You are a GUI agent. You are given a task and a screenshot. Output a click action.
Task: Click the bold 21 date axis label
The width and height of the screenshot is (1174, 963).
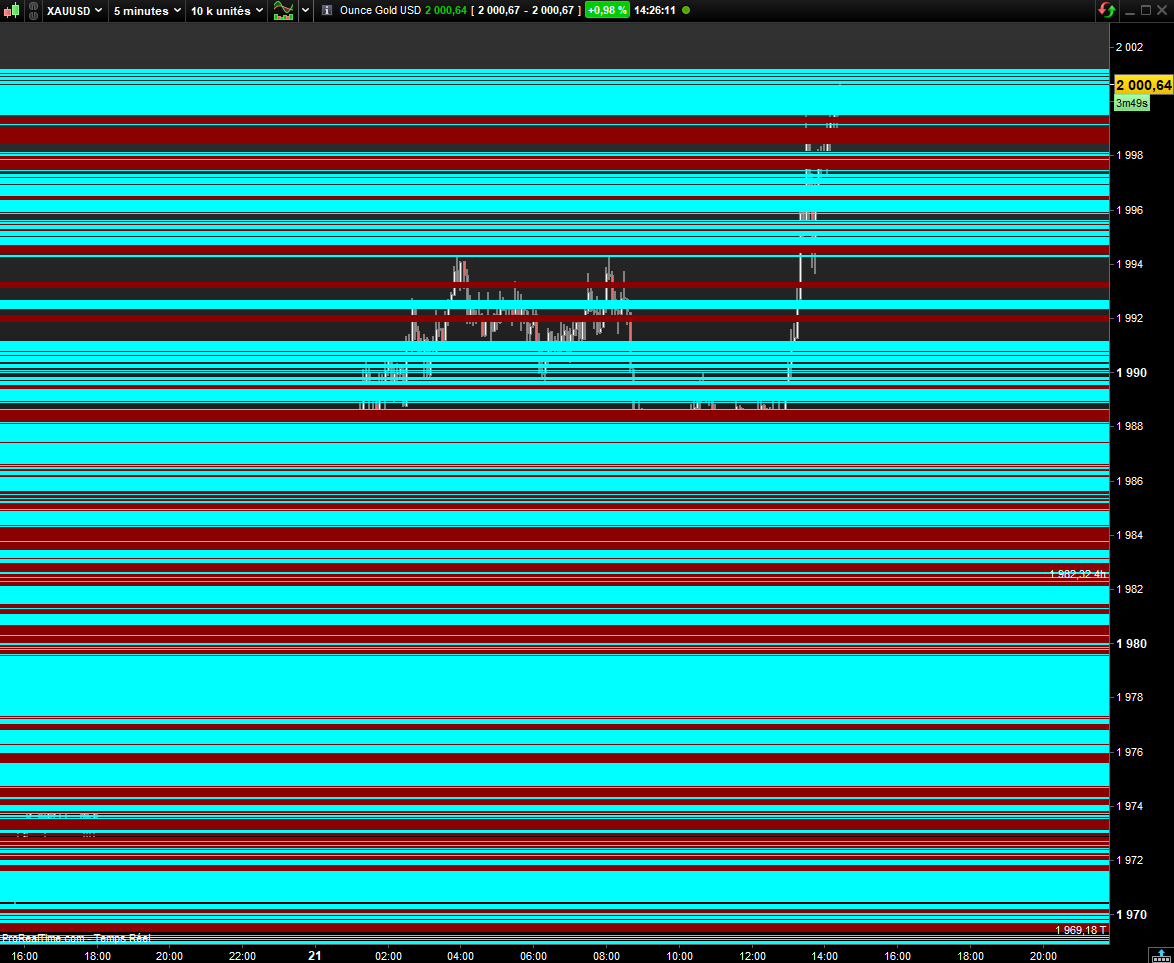pyautogui.click(x=315, y=956)
